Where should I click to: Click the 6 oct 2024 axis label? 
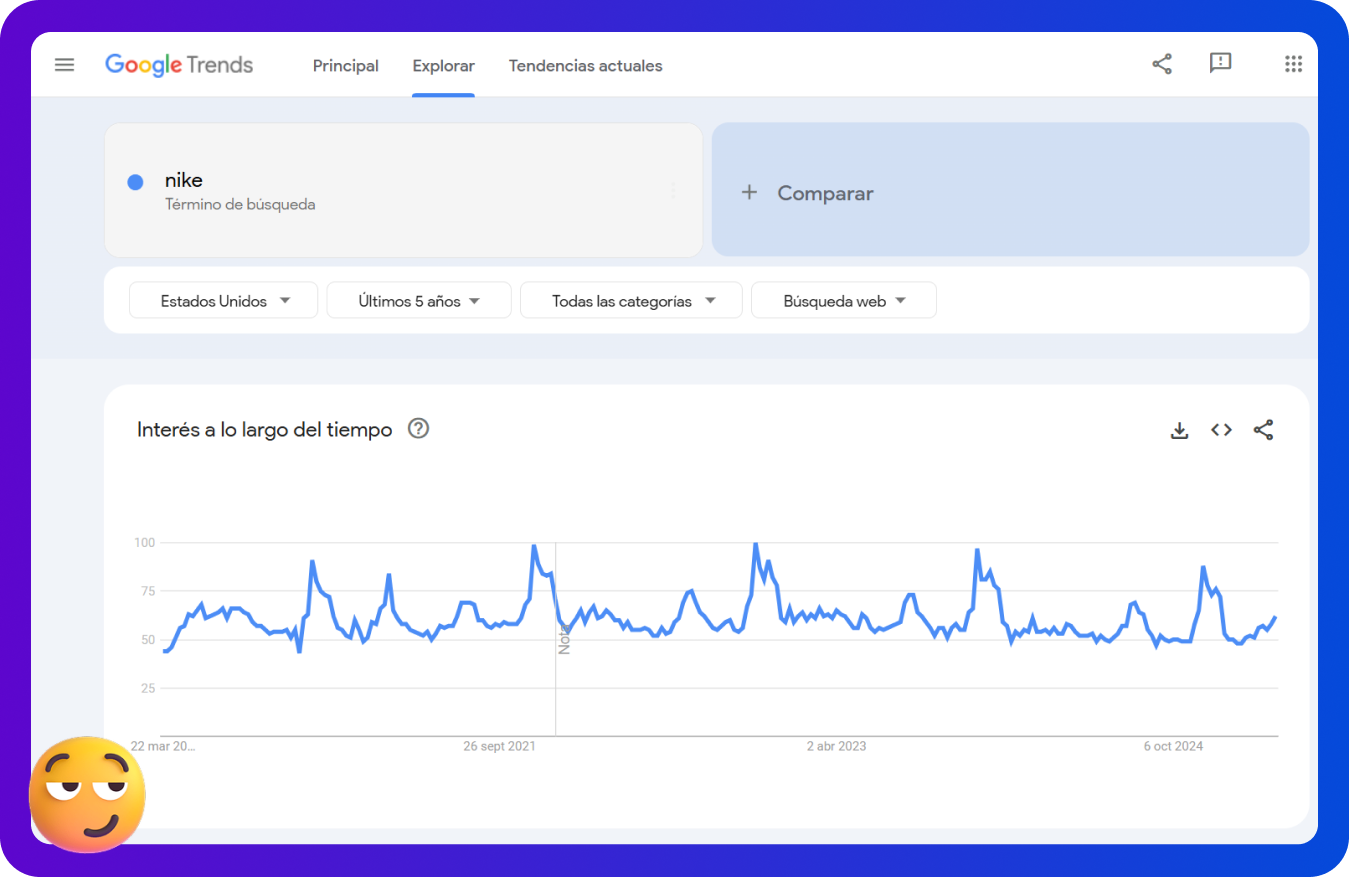click(x=1173, y=746)
